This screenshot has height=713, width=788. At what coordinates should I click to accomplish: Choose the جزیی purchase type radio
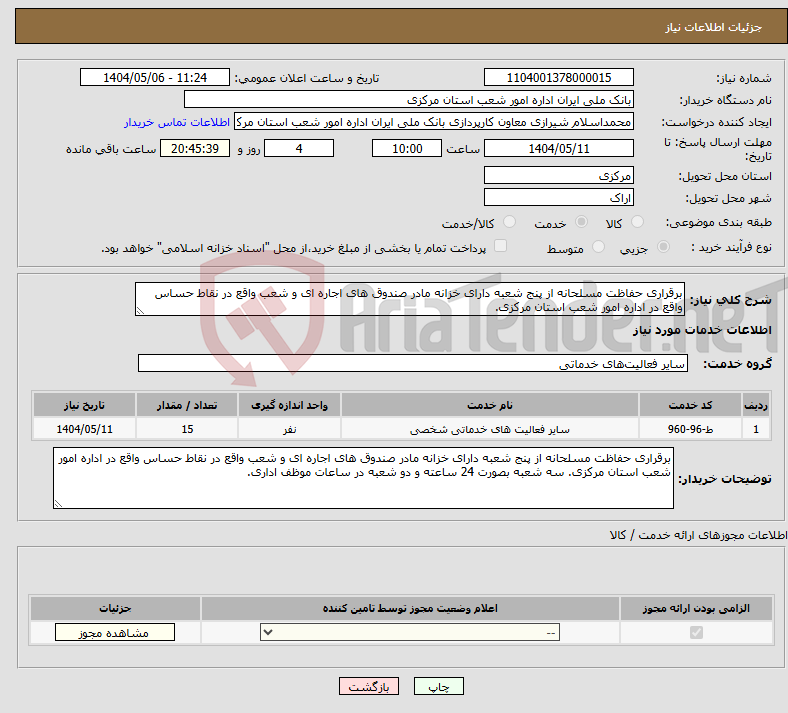click(x=663, y=247)
